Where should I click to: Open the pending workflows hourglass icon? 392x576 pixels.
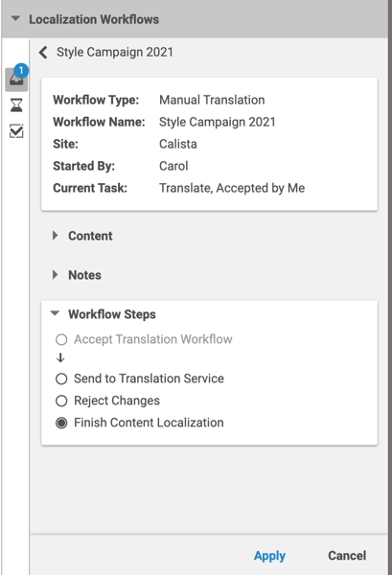(16, 105)
